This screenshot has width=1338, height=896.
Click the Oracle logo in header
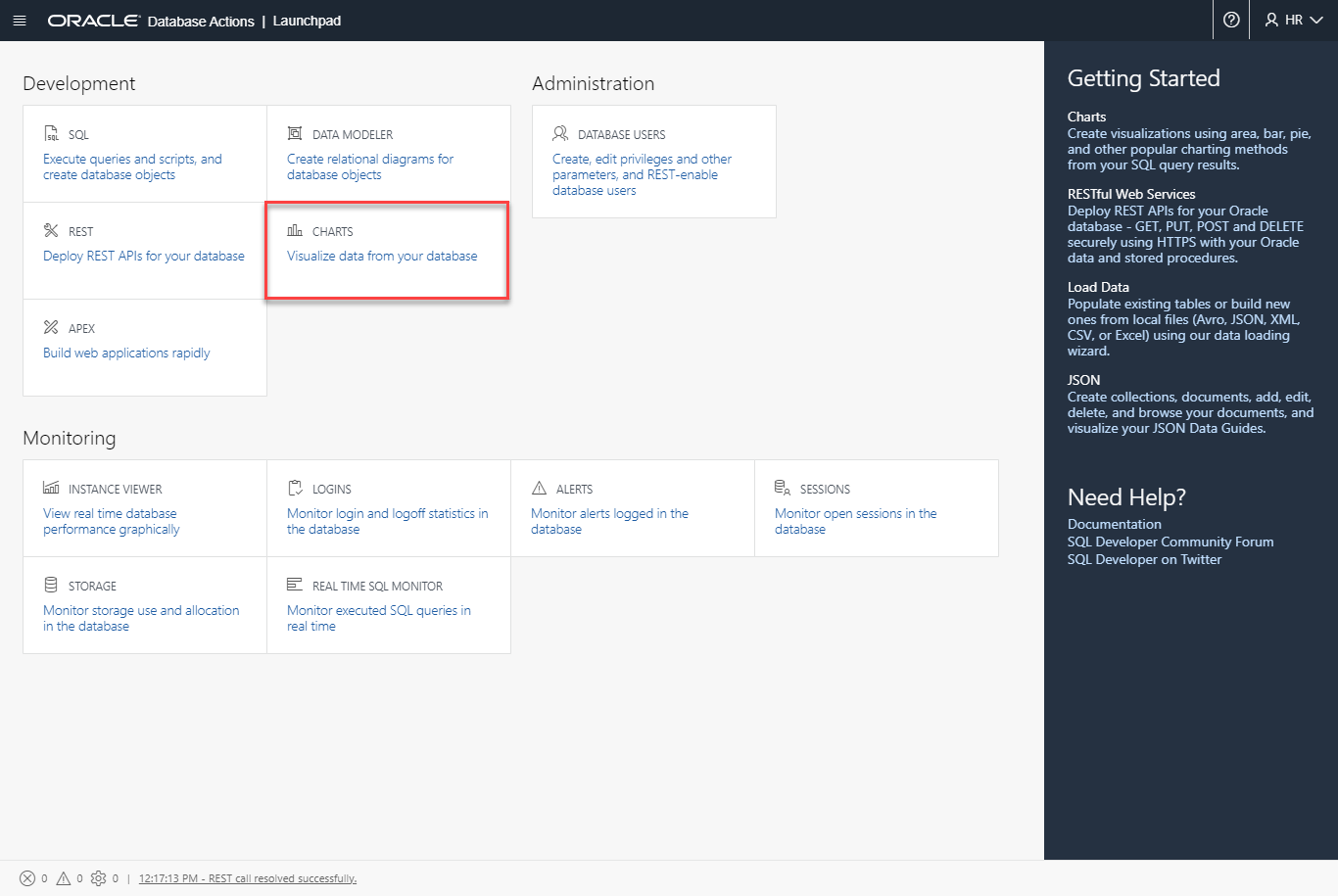point(94,21)
